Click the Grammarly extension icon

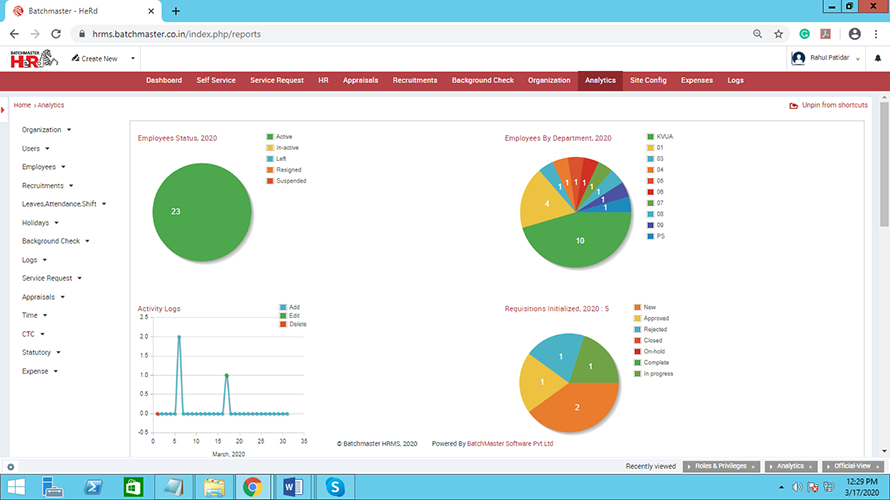tap(804, 33)
